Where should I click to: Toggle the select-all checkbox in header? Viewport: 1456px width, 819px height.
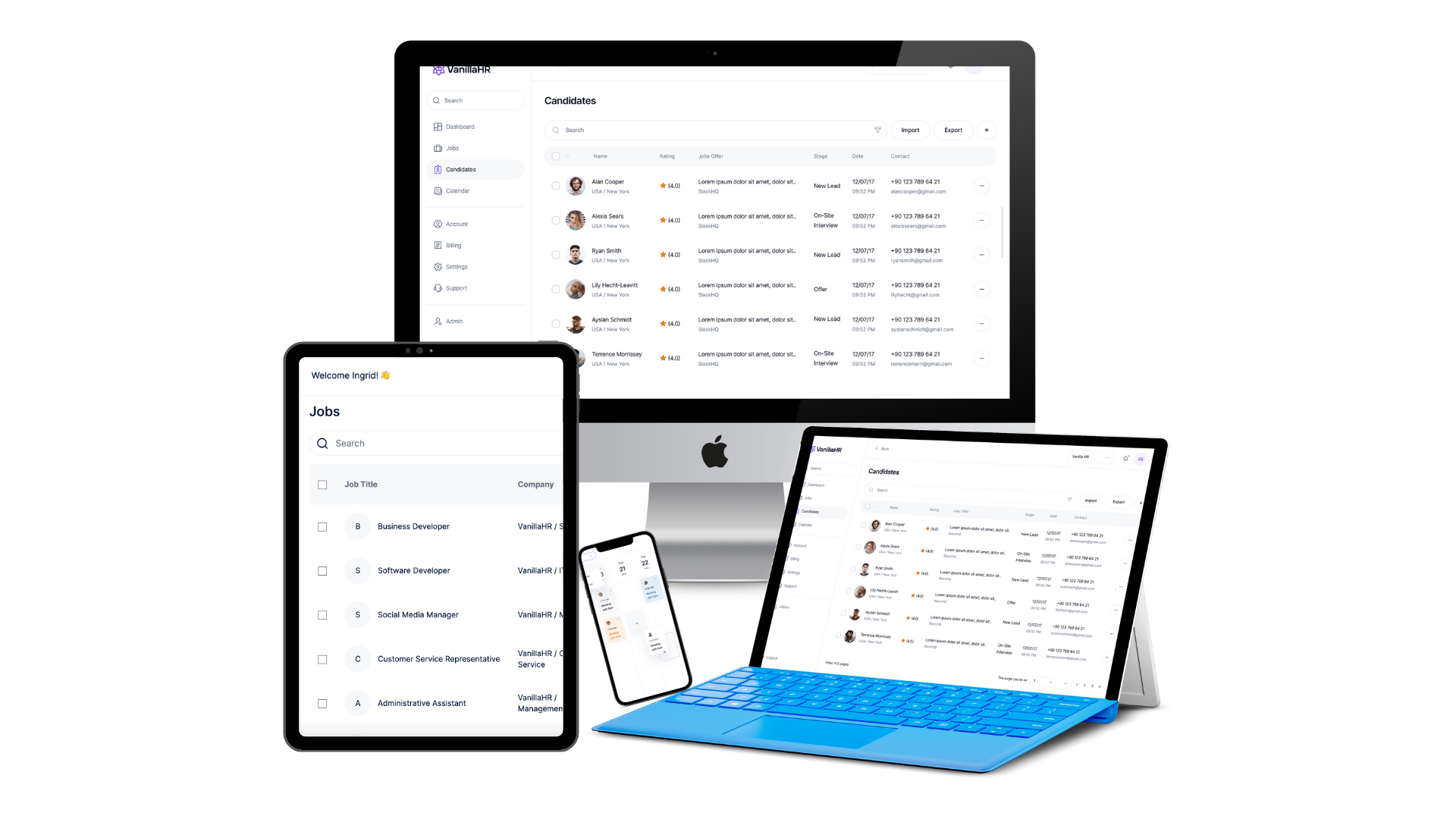coord(556,156)
